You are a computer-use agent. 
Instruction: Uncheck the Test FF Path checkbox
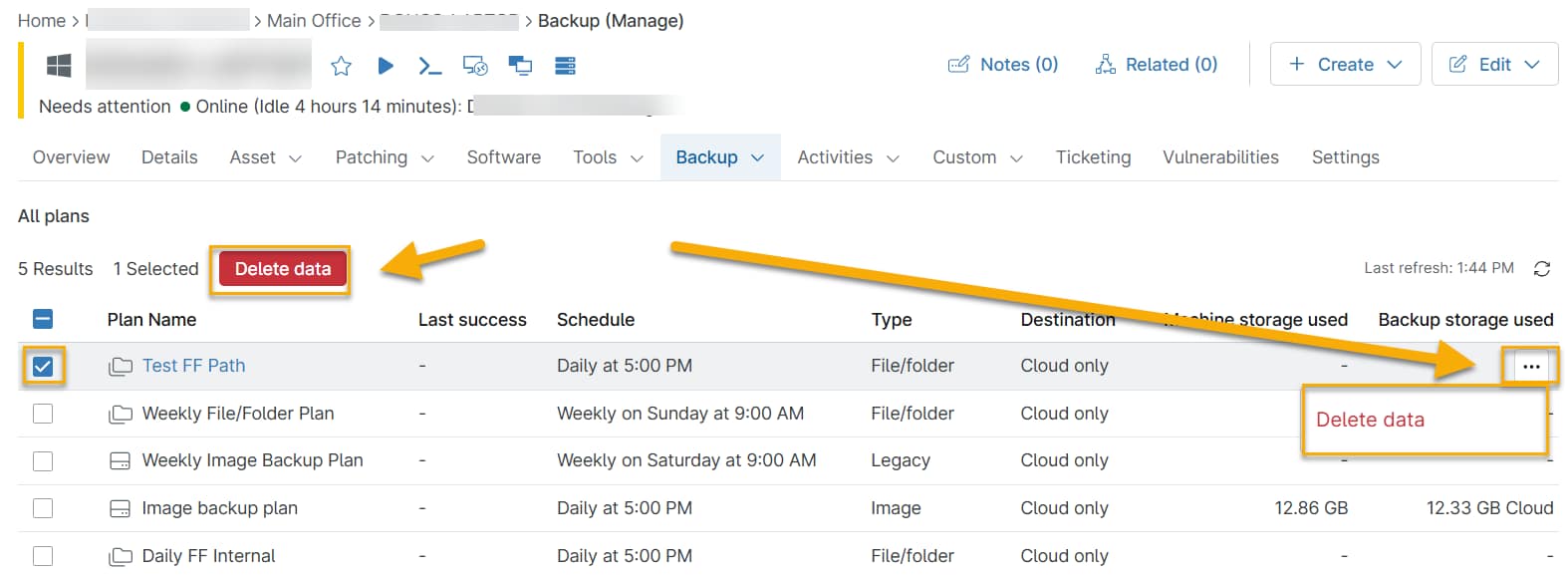43,367
